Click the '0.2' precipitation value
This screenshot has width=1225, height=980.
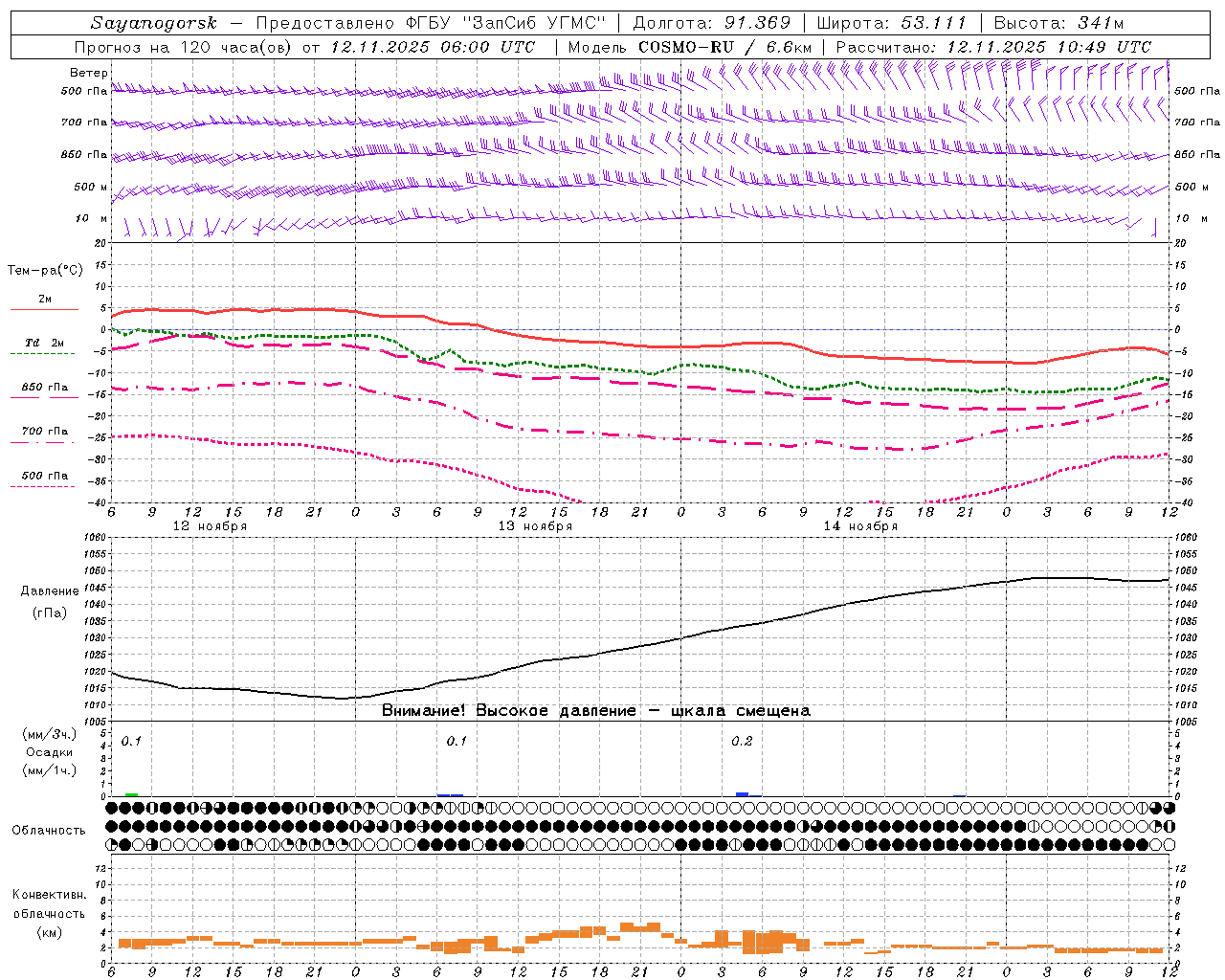click(742, 742)
